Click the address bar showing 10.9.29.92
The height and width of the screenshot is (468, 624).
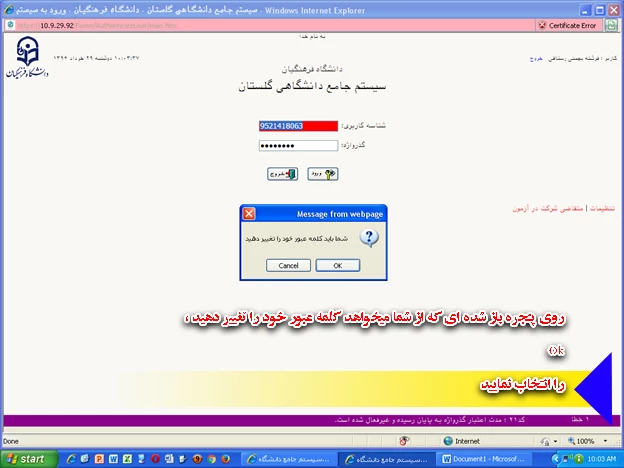pos(100,25)
